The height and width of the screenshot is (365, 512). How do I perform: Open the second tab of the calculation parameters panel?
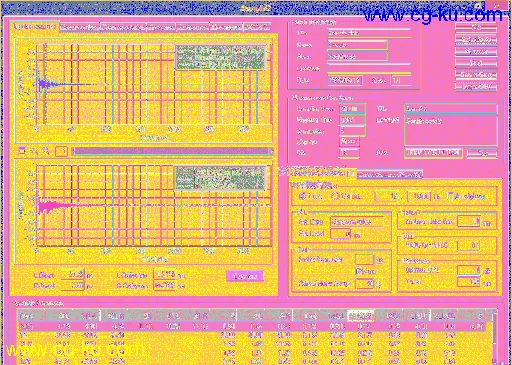coord(390,174)
